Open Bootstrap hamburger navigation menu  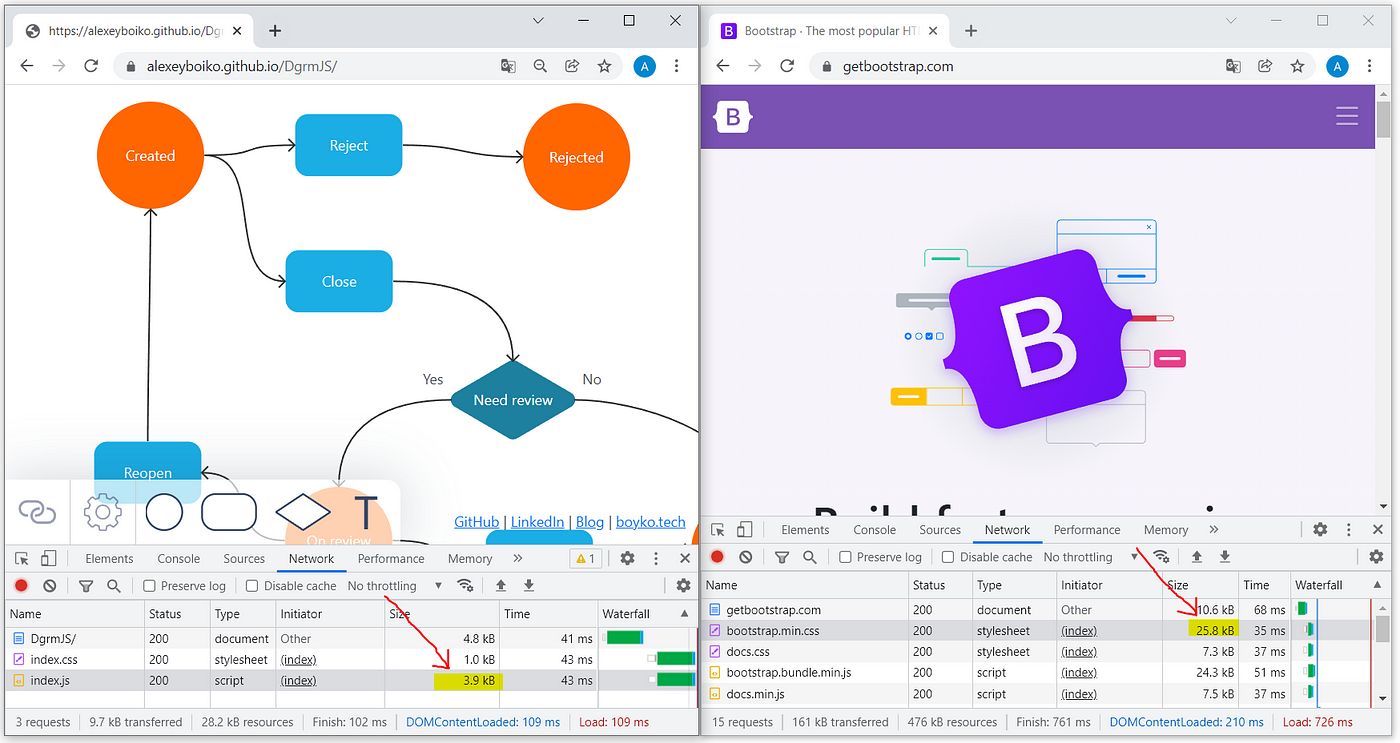(1347, 116)
